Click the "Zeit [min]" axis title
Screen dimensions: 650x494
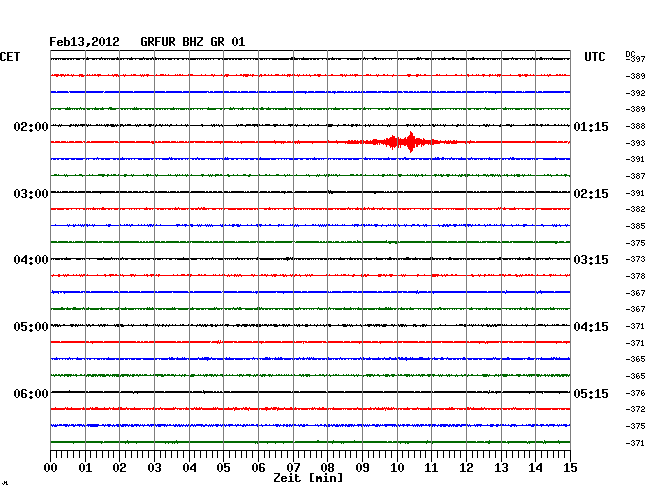tap(308, 478)
